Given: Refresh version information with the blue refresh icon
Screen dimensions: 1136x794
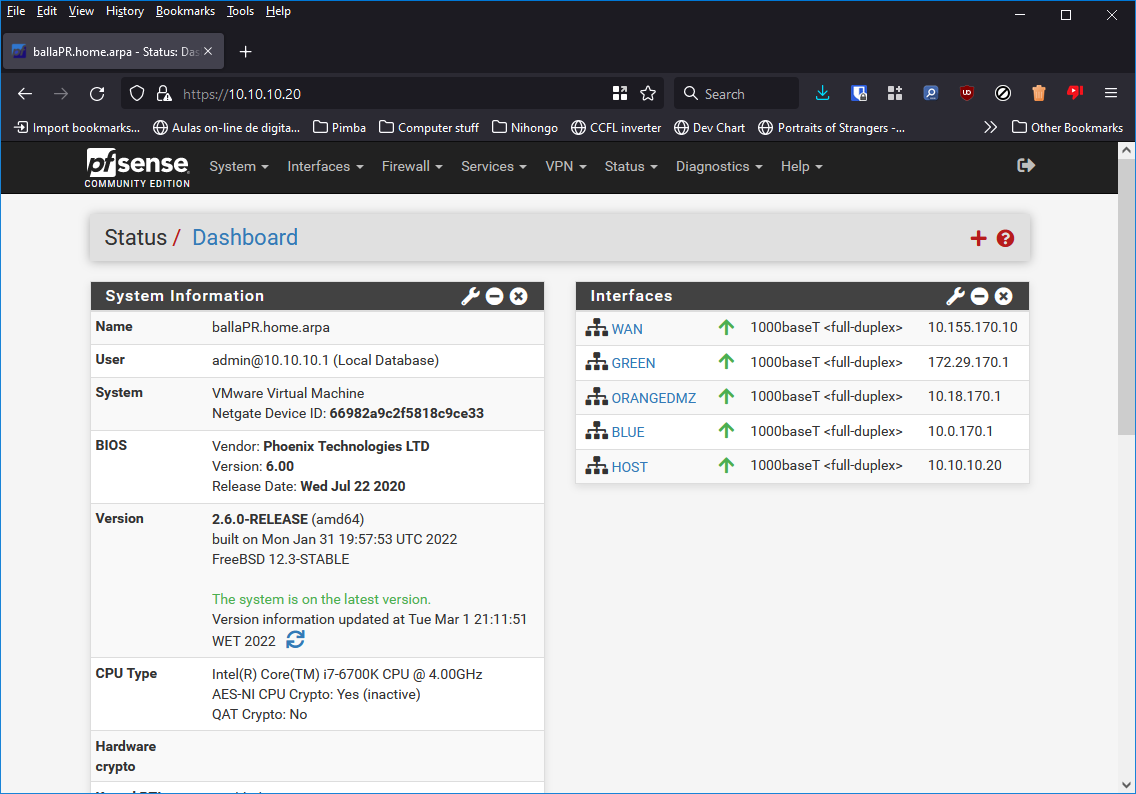Looking at the screenshot, I should (294, 639).
